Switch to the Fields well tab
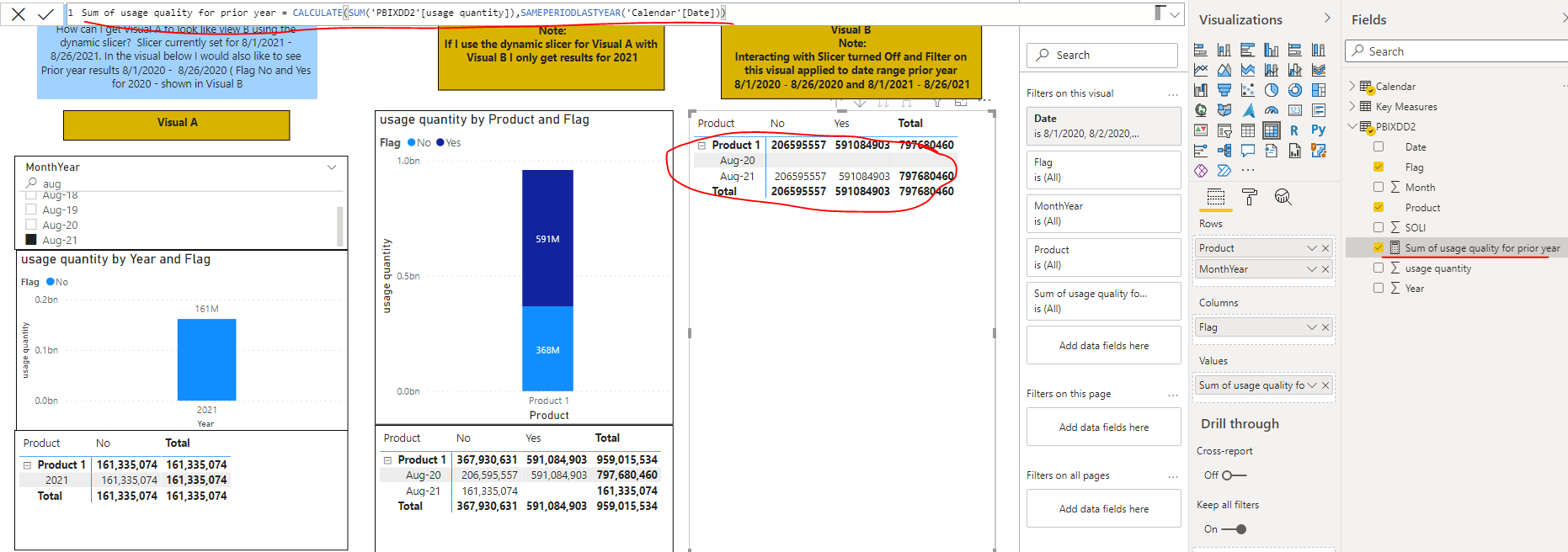The height and width of the screenshot is (552, 1568). [1216, 198]
